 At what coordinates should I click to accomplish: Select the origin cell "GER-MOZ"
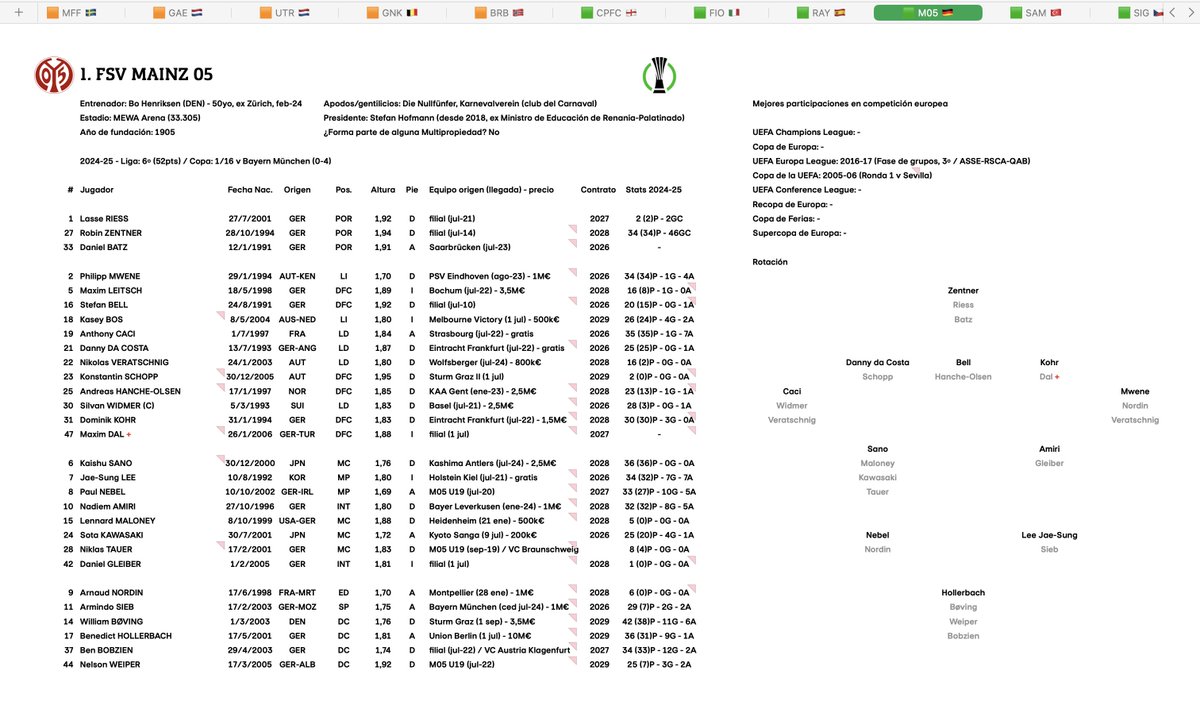[297, 607]
